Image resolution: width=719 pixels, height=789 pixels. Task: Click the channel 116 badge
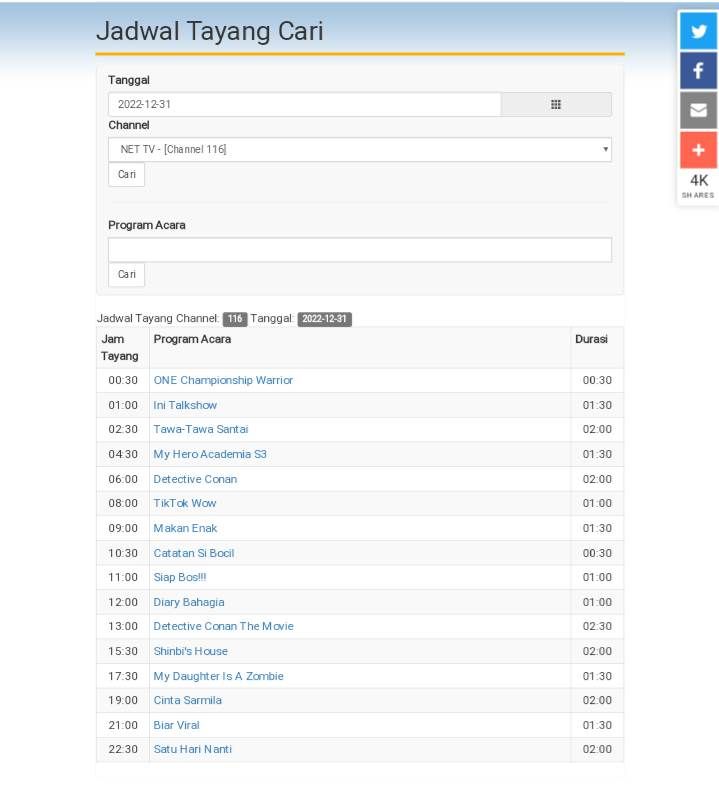tap(234, 319)
